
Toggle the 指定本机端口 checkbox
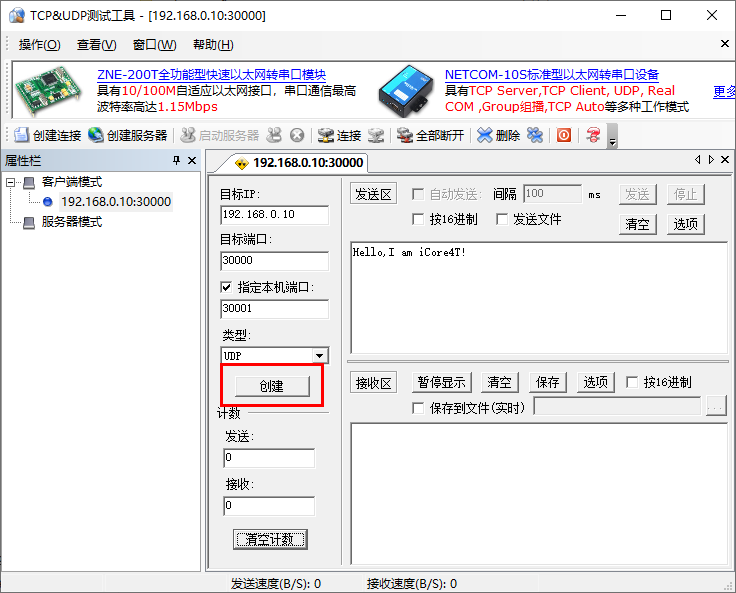[226, 287]
